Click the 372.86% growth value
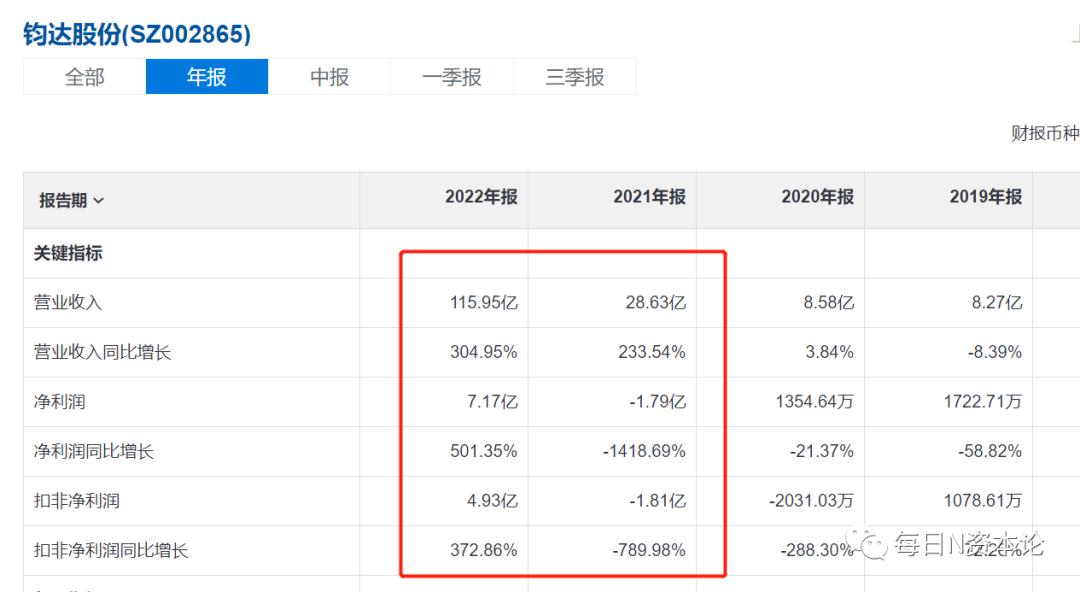Image resolution: width=1080 pixels, height=592 pixels. click(x=484, y=551)
